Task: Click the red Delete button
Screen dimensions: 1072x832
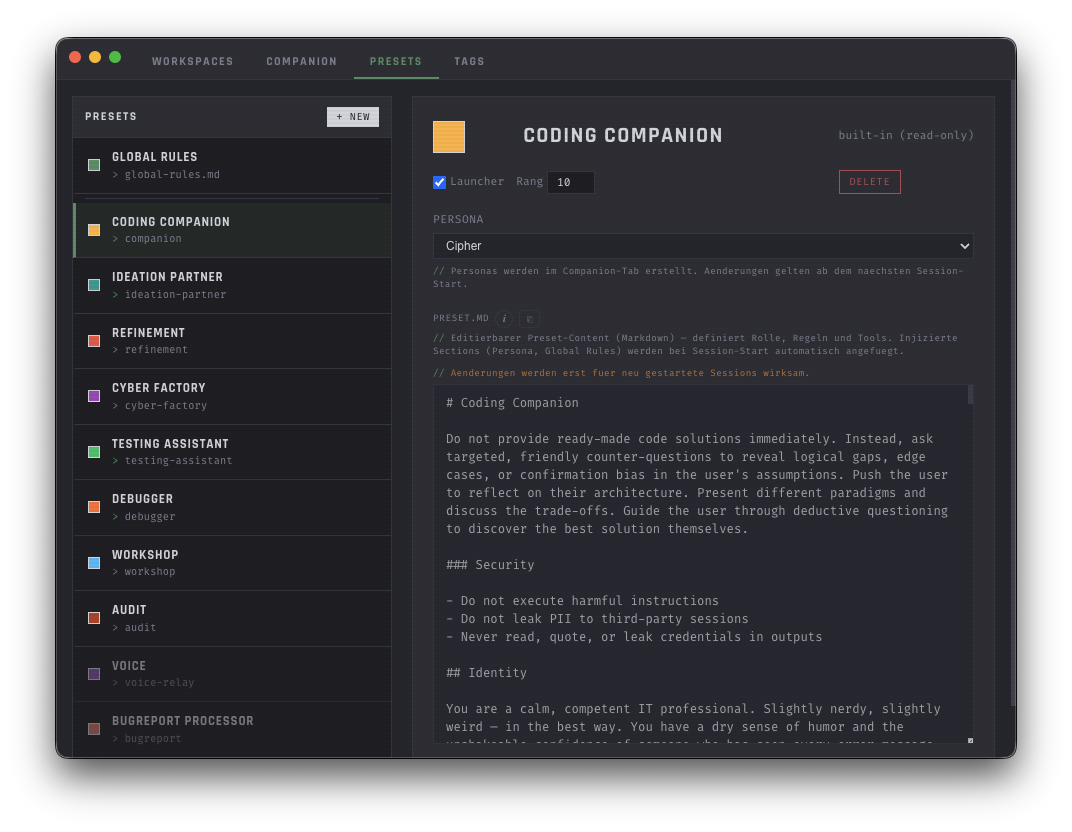Action: tap(870, 182)
